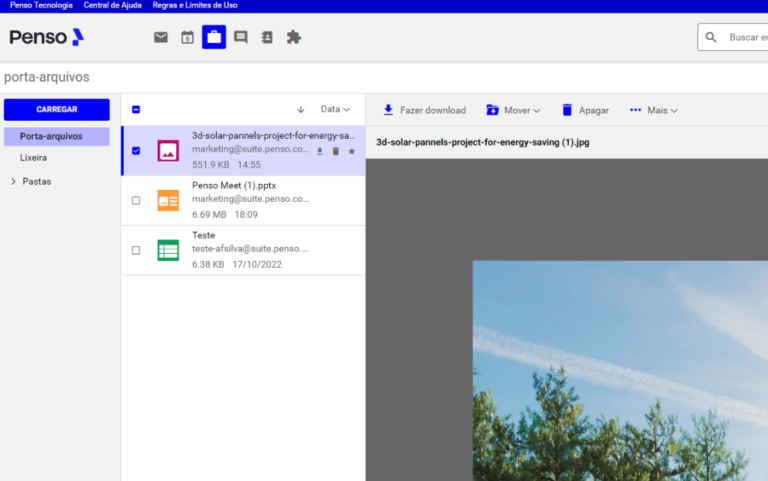Click the solar panels image preview
Viewport: 768px width, 481px height.
(x=620, y=371)
